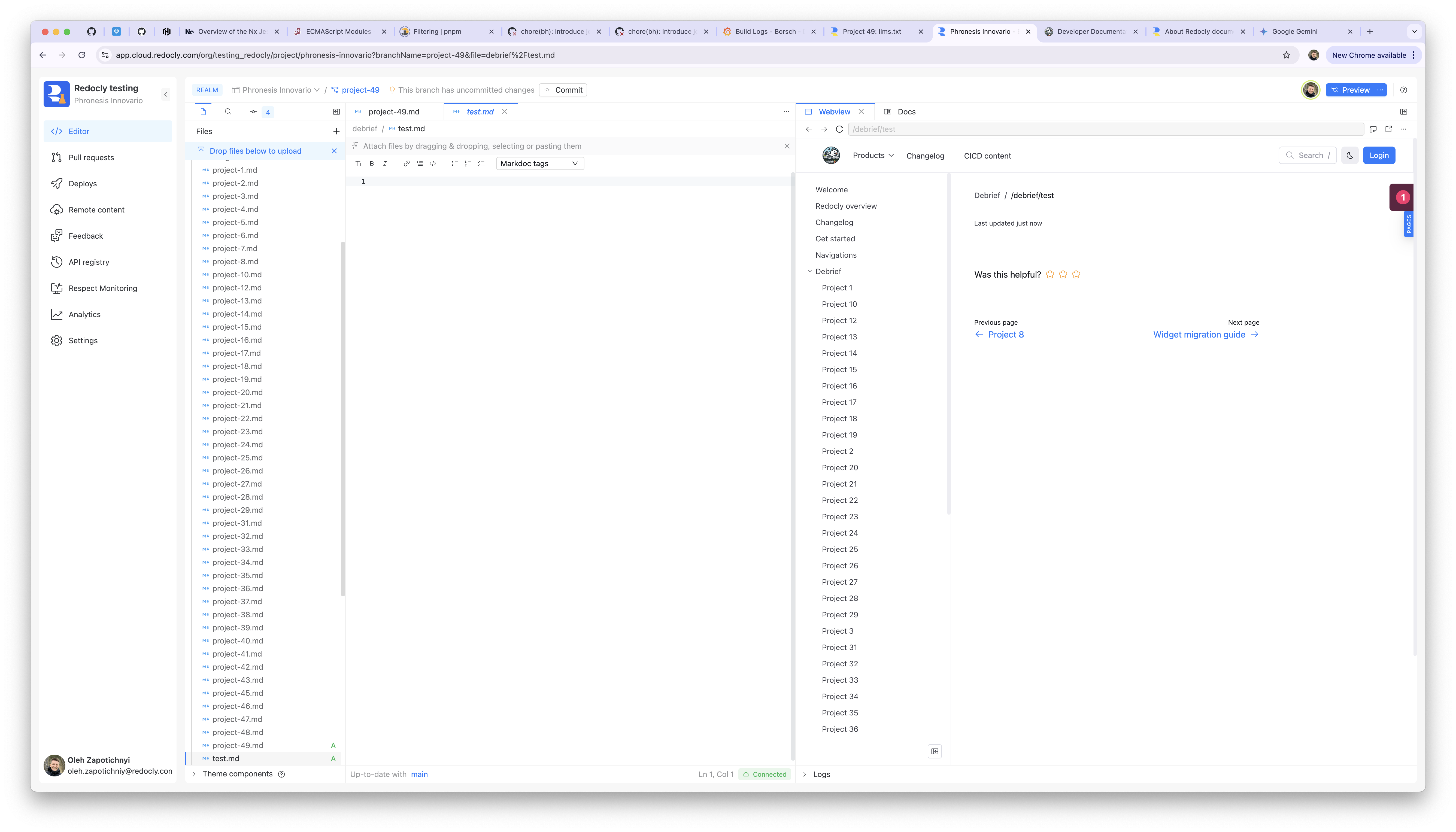Collapse preview sidebar using bottom panel icon
The width and height of the screenshot is (1456, 832).
tap(935, 751)
